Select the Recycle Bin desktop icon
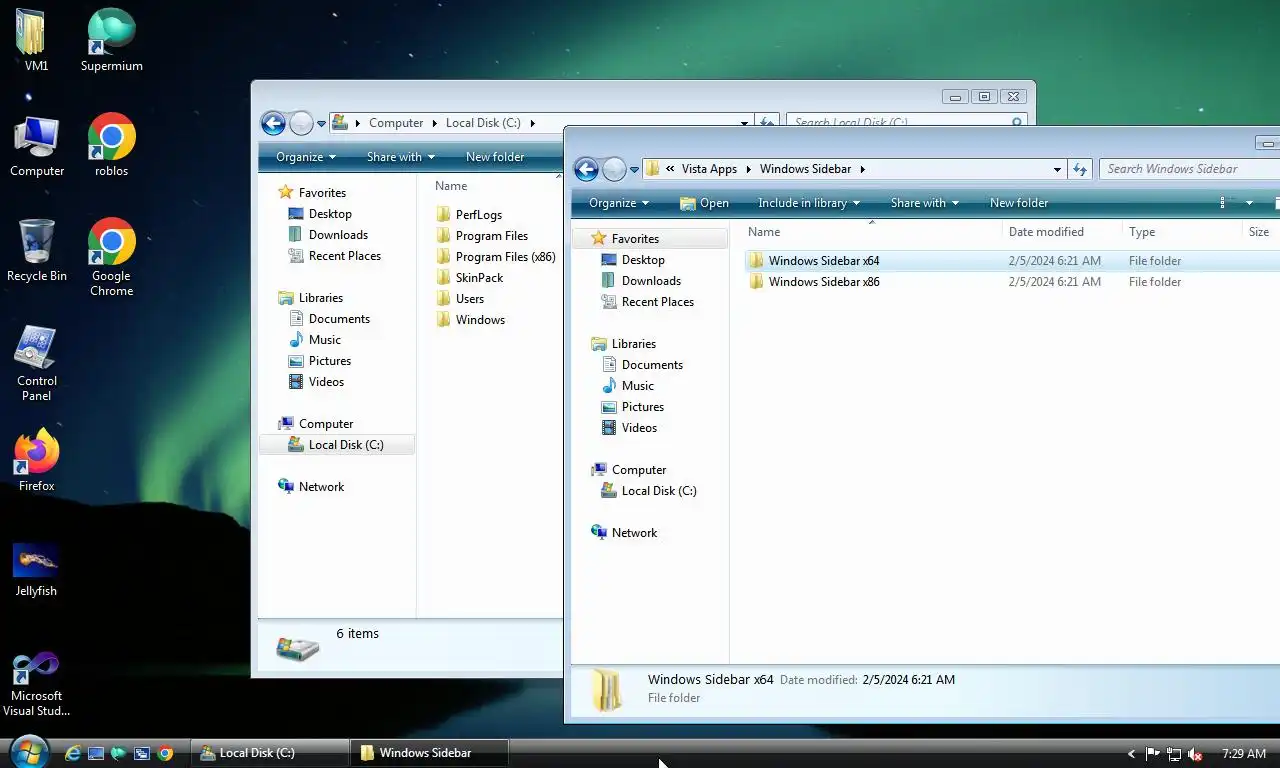This screenshot has height=768, width=1280. (x=37, y=250)
